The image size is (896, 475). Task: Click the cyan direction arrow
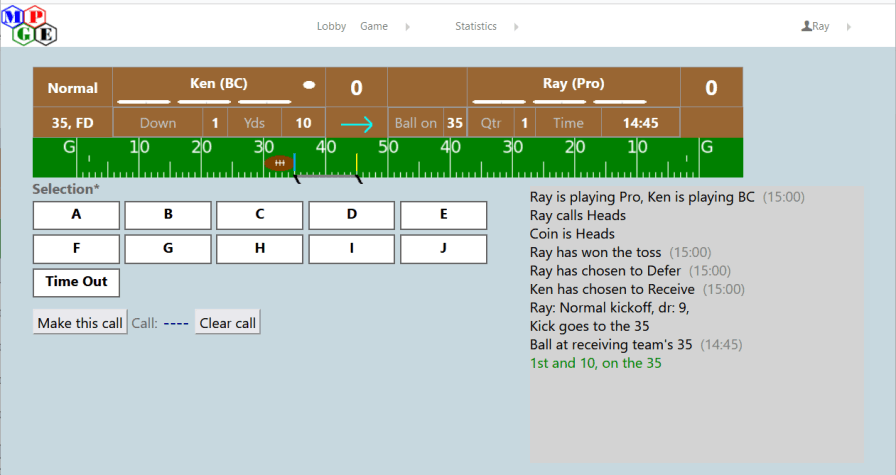tap(357, 123)
